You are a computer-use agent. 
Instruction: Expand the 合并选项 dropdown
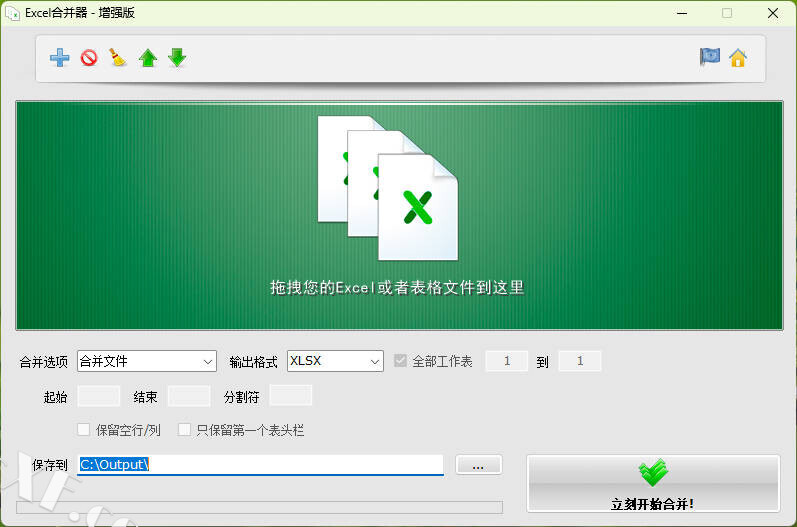[x=147, y=361]
